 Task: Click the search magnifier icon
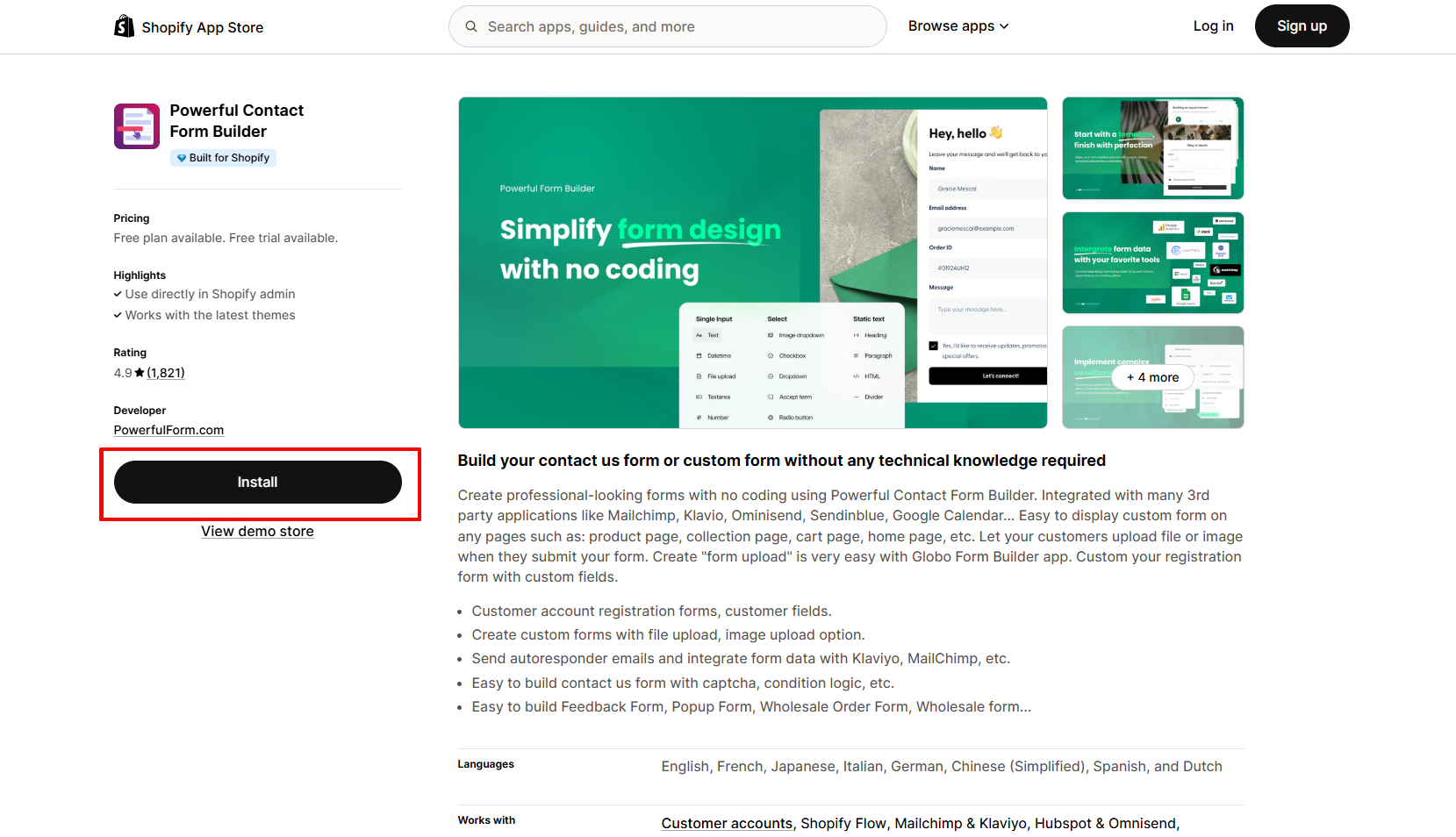click(x=471, y=26)
